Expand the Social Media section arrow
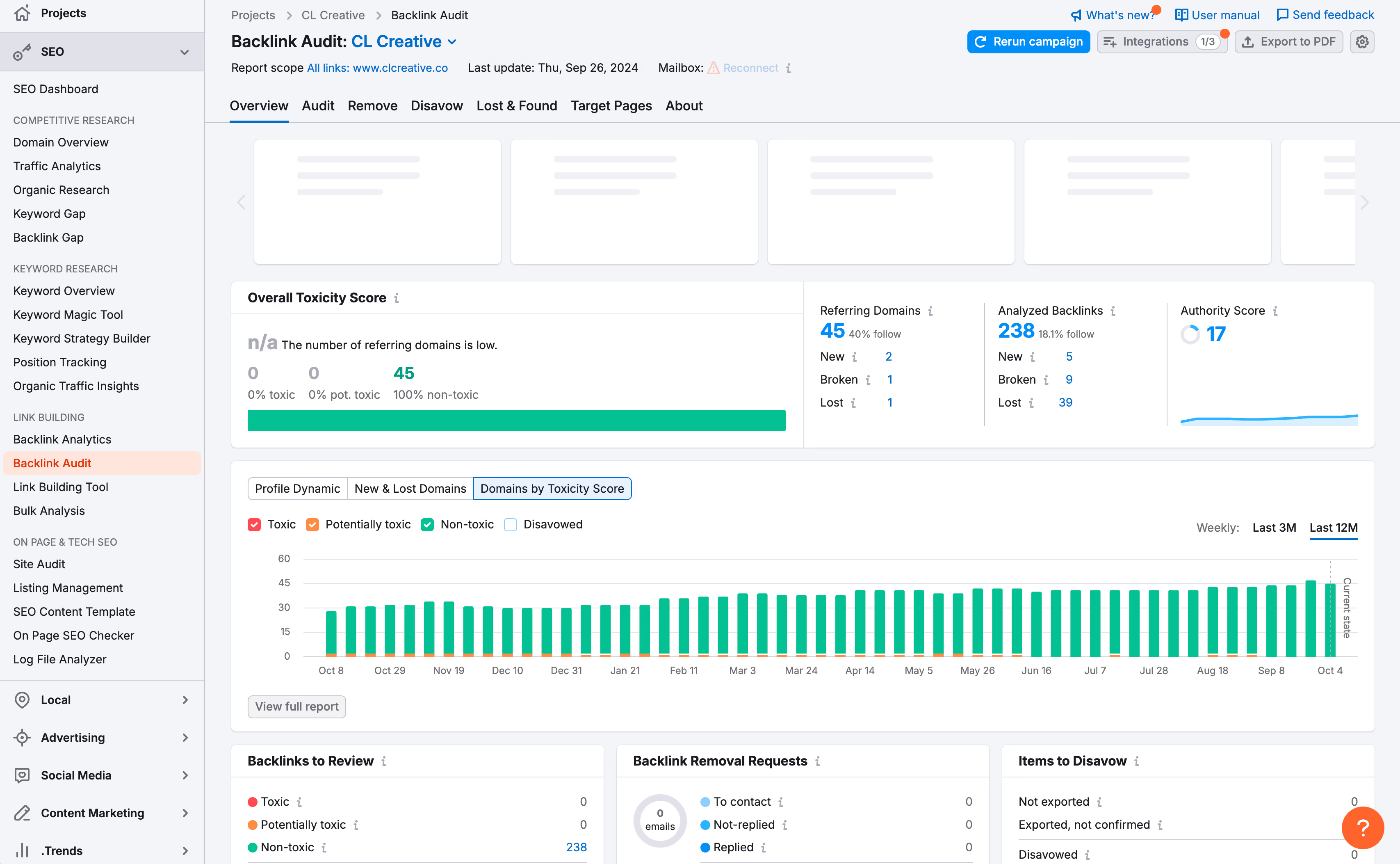This screenshot has width=1400, height=864. (x=185, y=775)
